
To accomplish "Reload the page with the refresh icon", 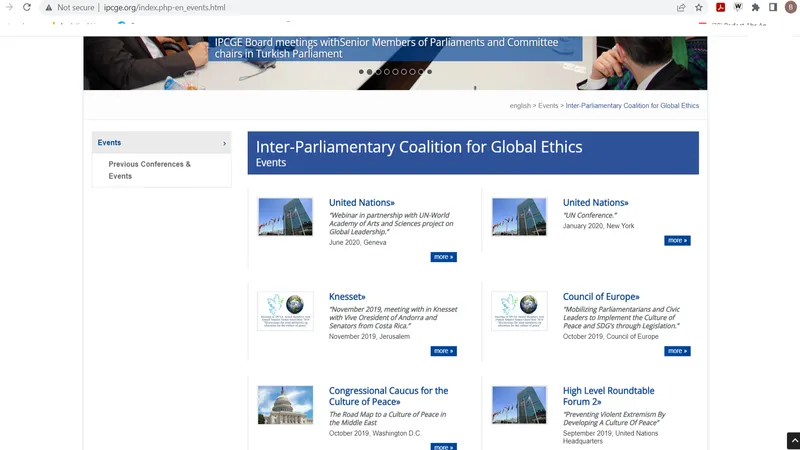I will click(27, 7).
